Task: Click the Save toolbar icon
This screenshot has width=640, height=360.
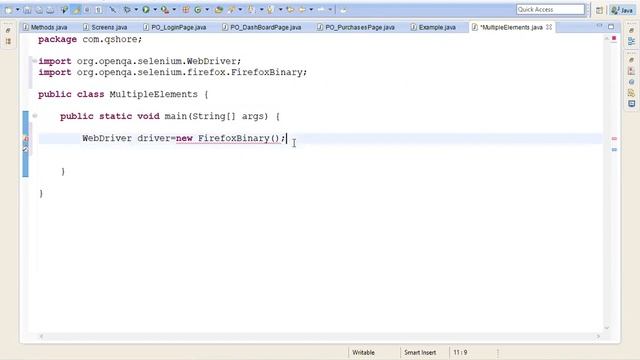Action: 27,10
